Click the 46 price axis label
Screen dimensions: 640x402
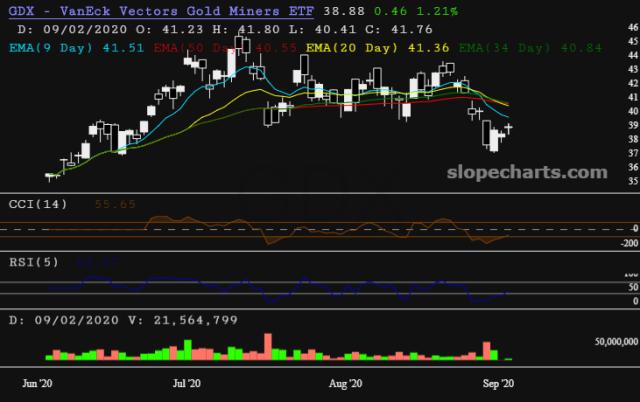tap(633, 27)
